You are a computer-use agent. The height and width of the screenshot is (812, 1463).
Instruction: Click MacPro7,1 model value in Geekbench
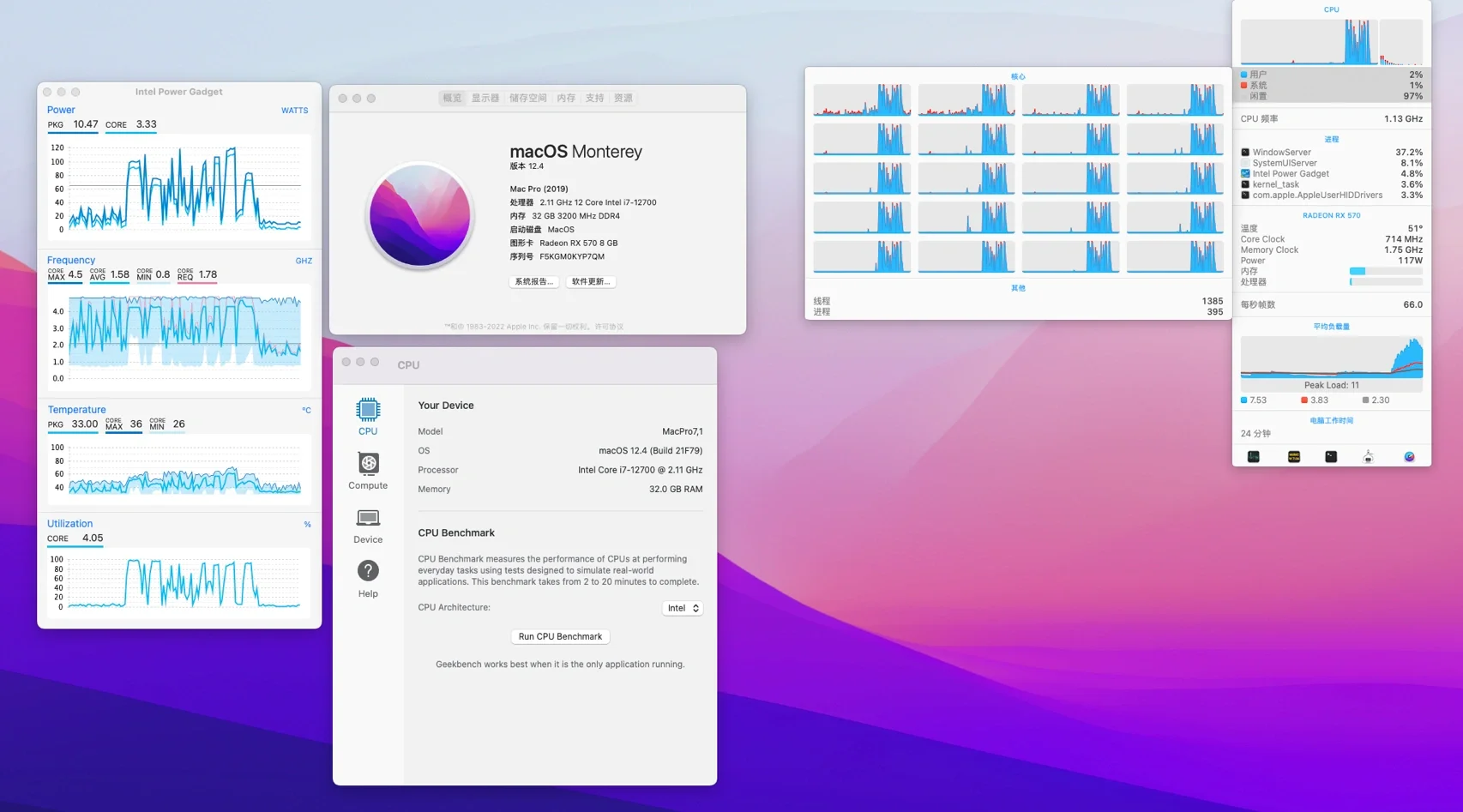click(x=682, y=432)
